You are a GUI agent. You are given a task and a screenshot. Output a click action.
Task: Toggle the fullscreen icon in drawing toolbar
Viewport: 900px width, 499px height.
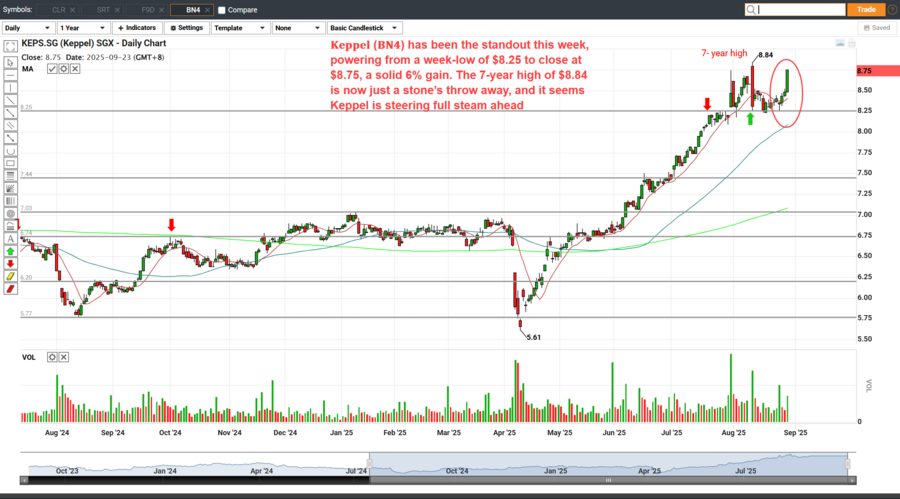tap(10, 47)
